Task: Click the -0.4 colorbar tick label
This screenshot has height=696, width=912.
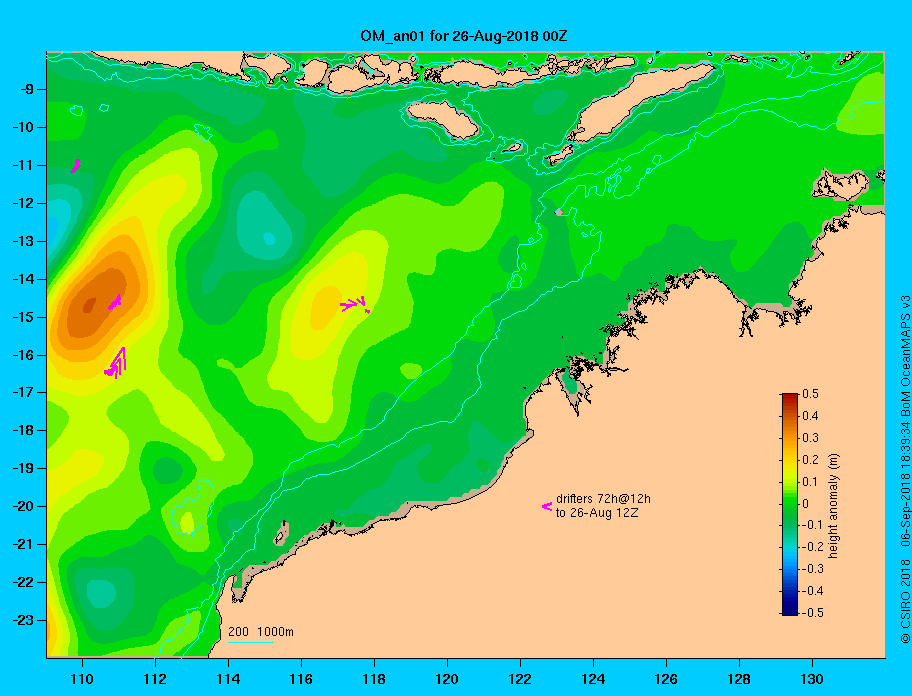Action: click(x=813, y=591)
